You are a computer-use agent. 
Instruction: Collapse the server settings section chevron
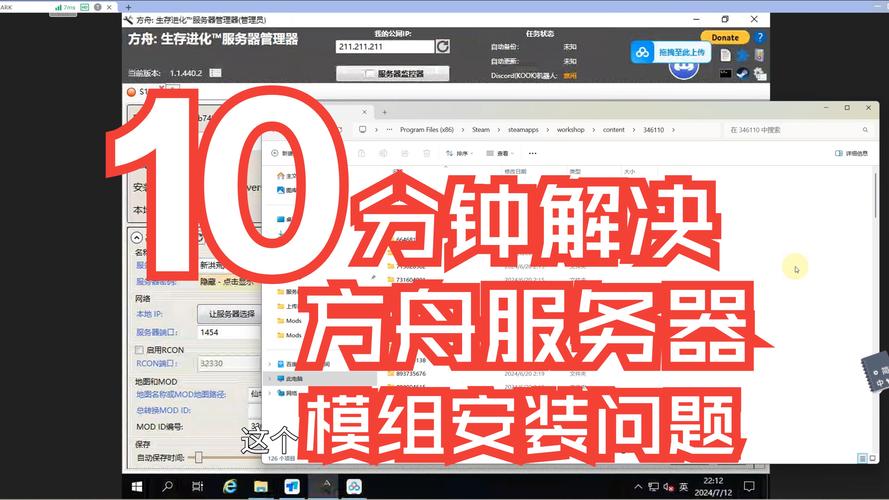(x=137, y=238)
